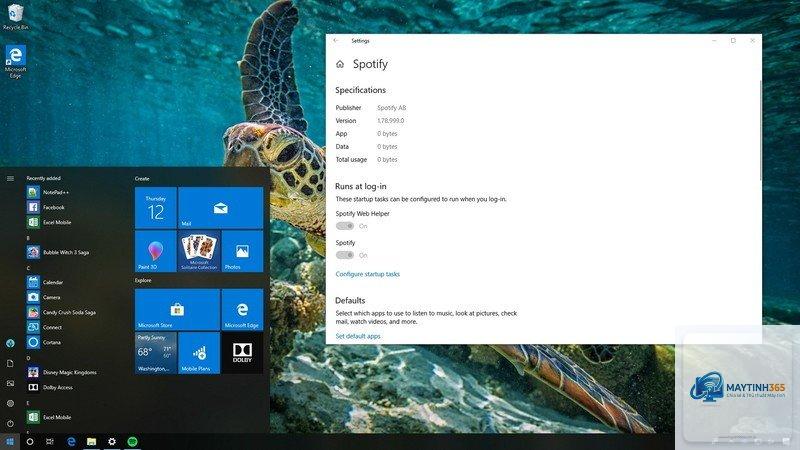The image size is (800, 450).
Task: Open the Recycle Bin desktop icon
Action: click(x=15, y=16)
